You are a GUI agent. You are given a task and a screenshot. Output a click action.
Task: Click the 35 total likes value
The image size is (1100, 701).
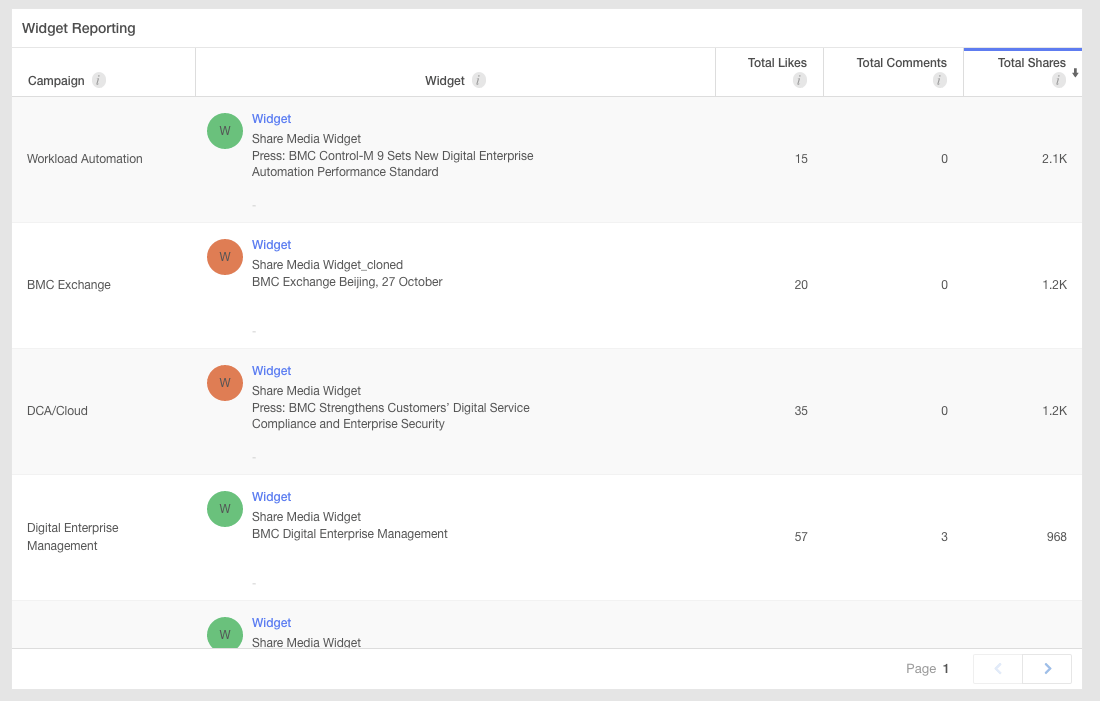801,410
